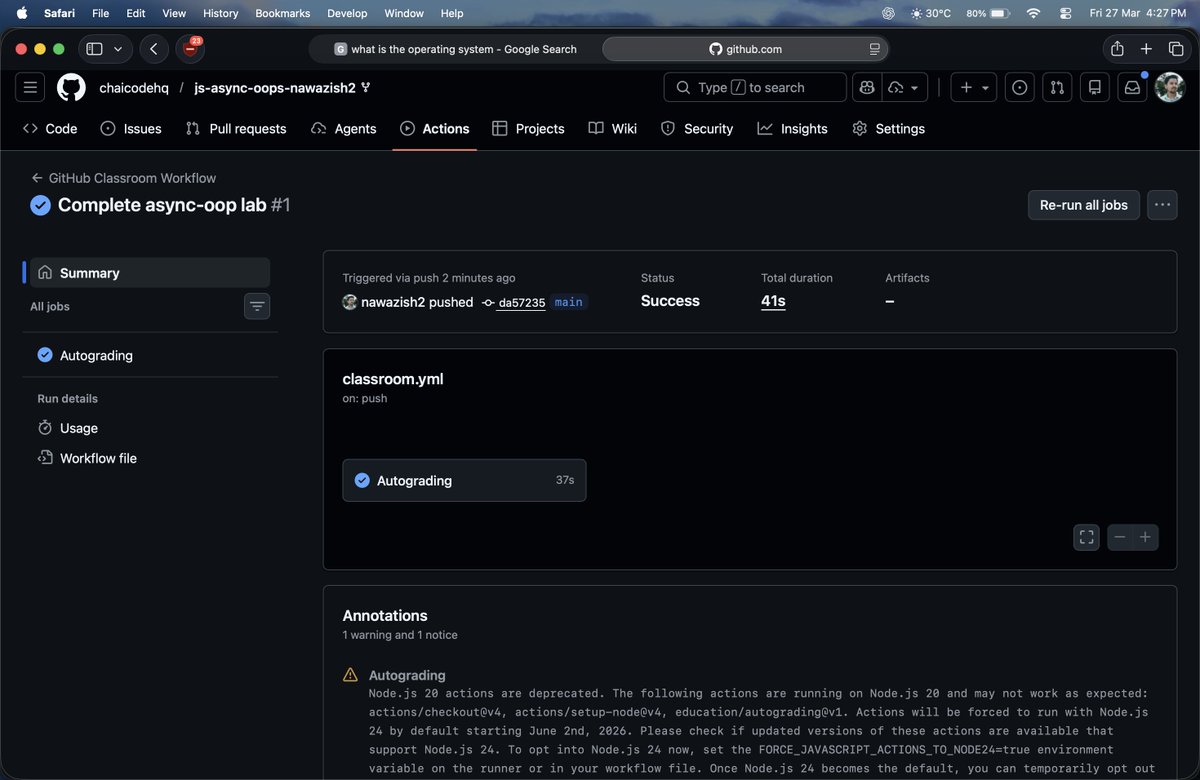Viewport: 1200px width, 780px height.
Task: Click the plus create-new button
Action: click(966, 88)
